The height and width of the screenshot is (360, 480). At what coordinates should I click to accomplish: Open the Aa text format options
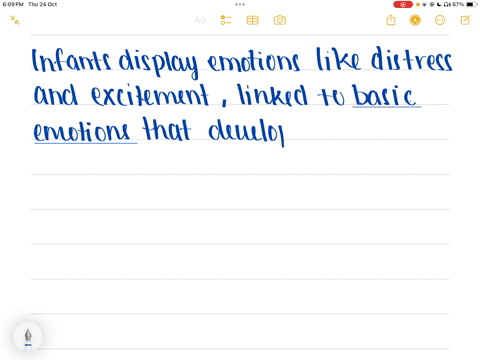coord(200,20)
